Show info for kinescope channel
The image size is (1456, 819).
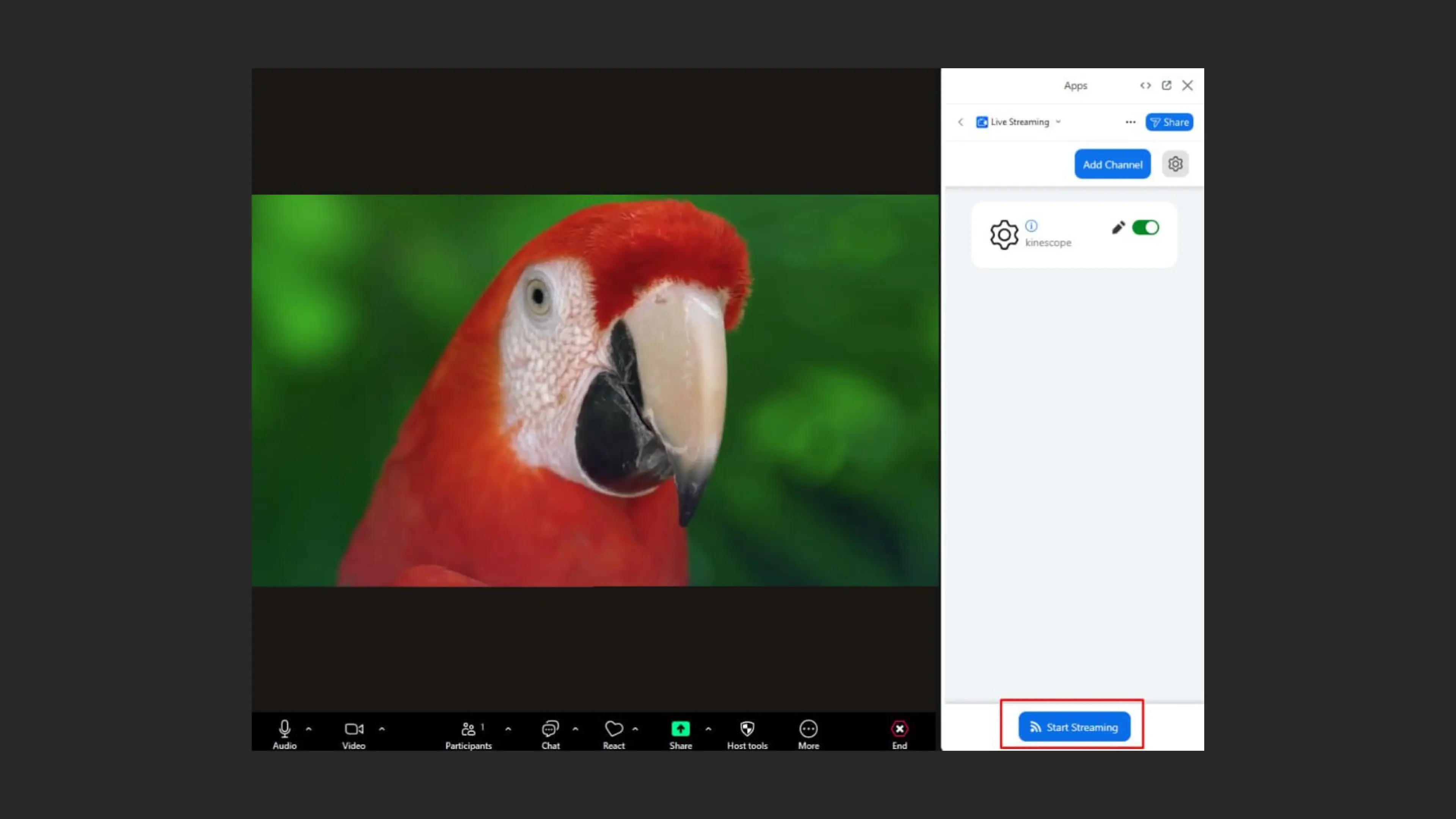tap(1031, 226)
